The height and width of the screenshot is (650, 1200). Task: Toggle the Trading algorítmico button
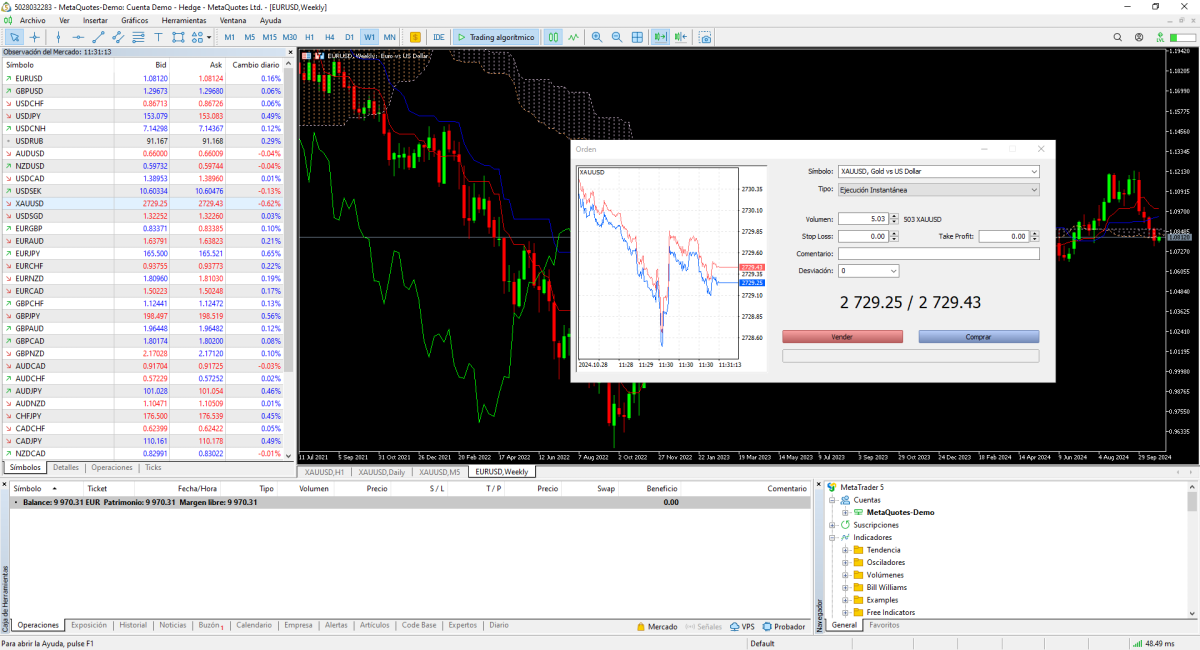[496, 37]
